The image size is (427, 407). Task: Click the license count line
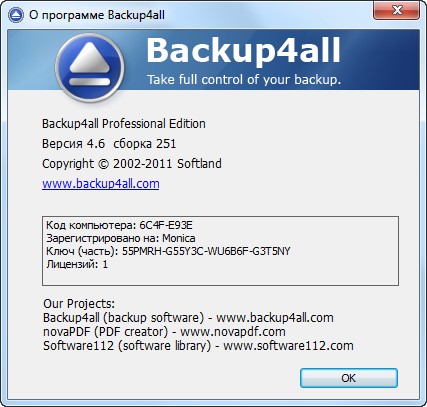pos(77,265)
